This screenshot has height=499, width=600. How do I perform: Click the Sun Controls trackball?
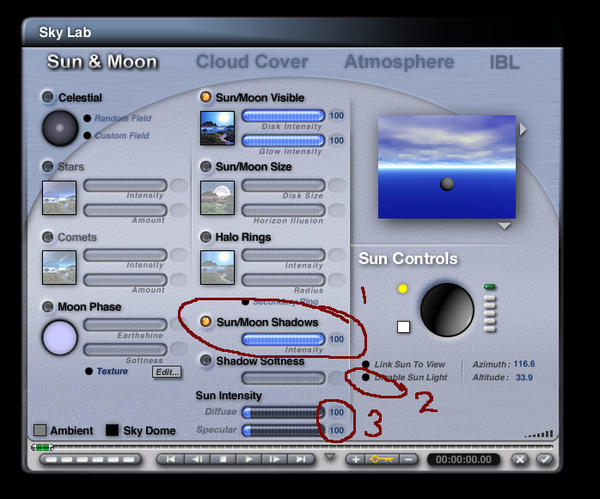tap(447, 310)
